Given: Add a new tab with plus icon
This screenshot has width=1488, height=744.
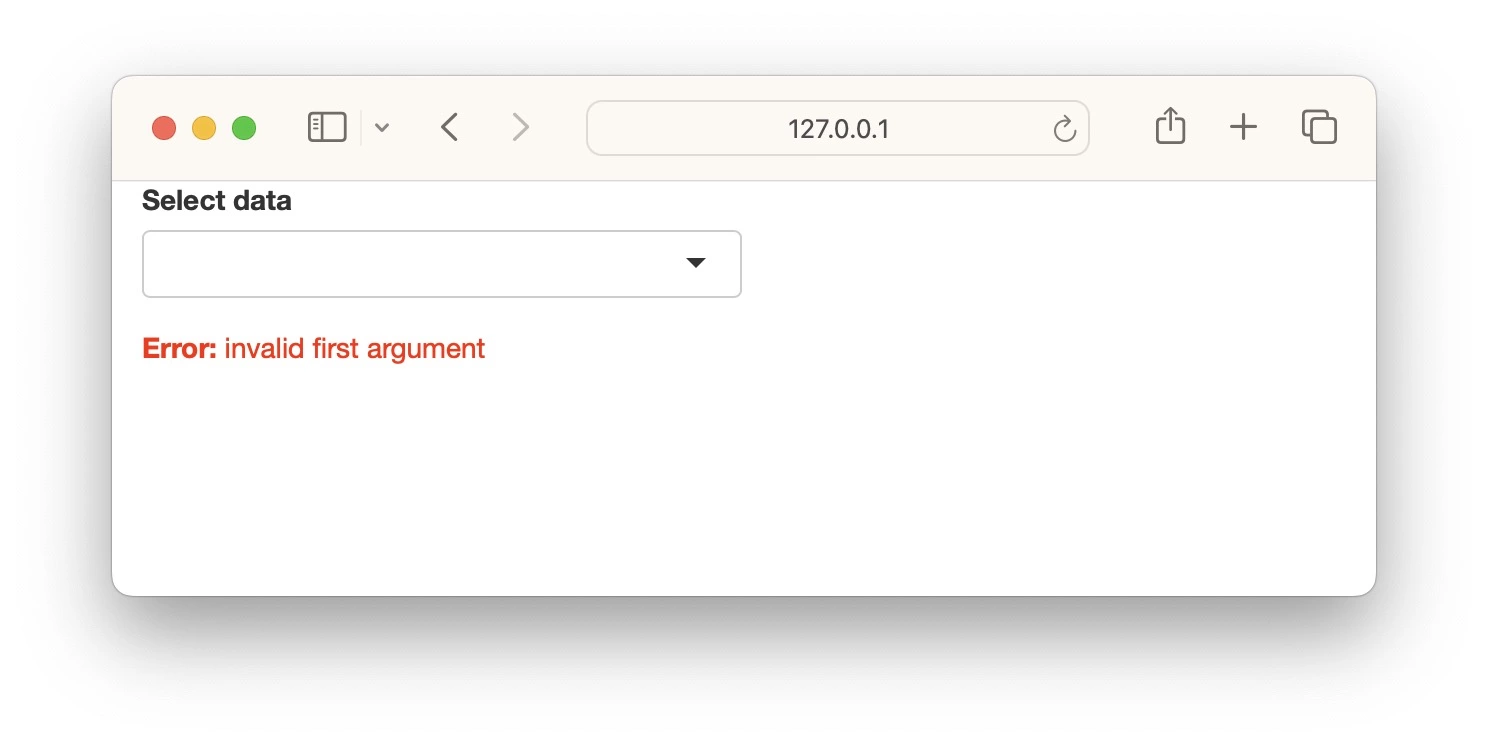Looking at the screenshot, I should (x=1243, y=127).
